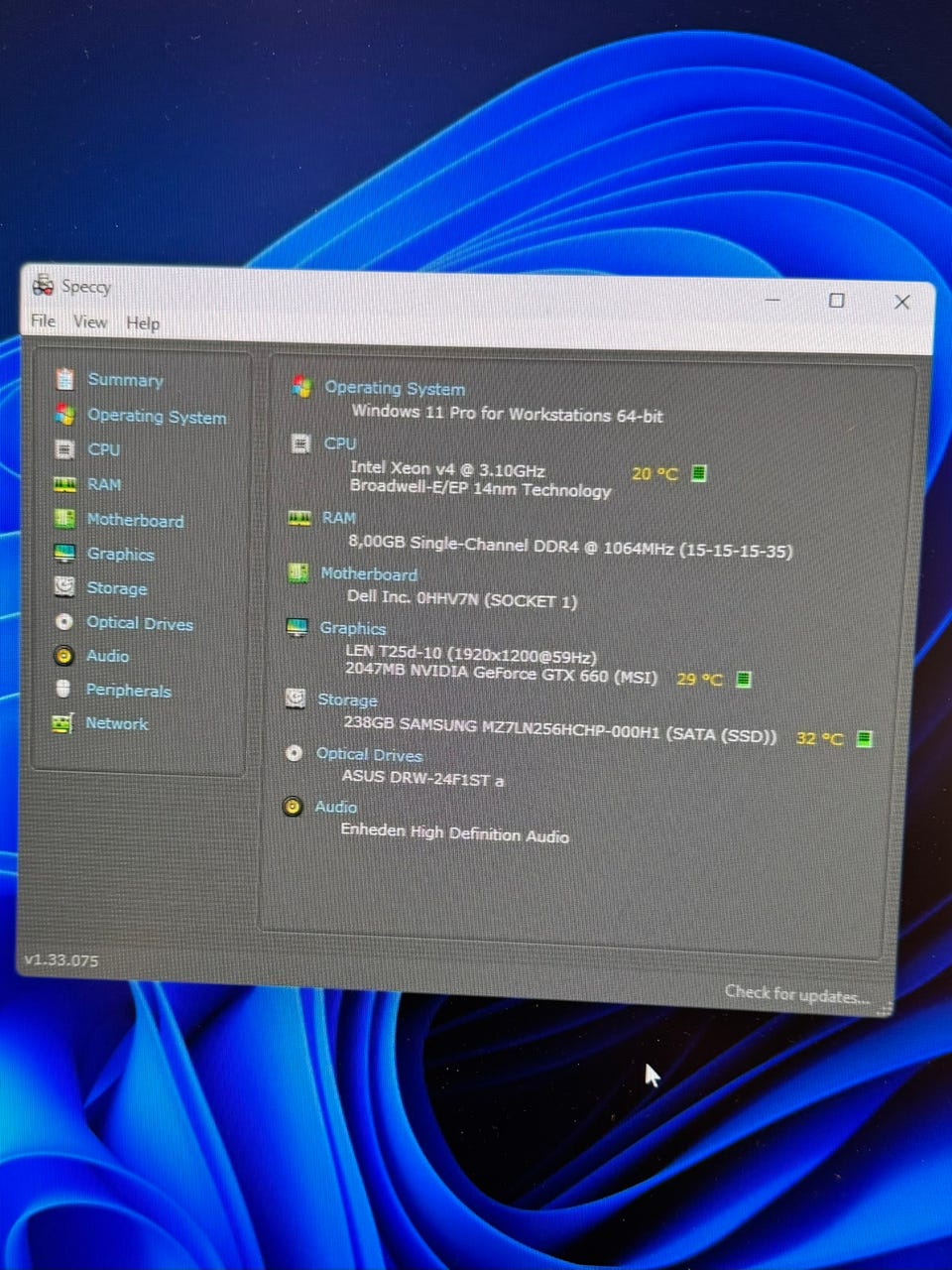Maximize the Speccy window
The height and width of the screenshot is (1270, 952).
[x=836, y=300]
